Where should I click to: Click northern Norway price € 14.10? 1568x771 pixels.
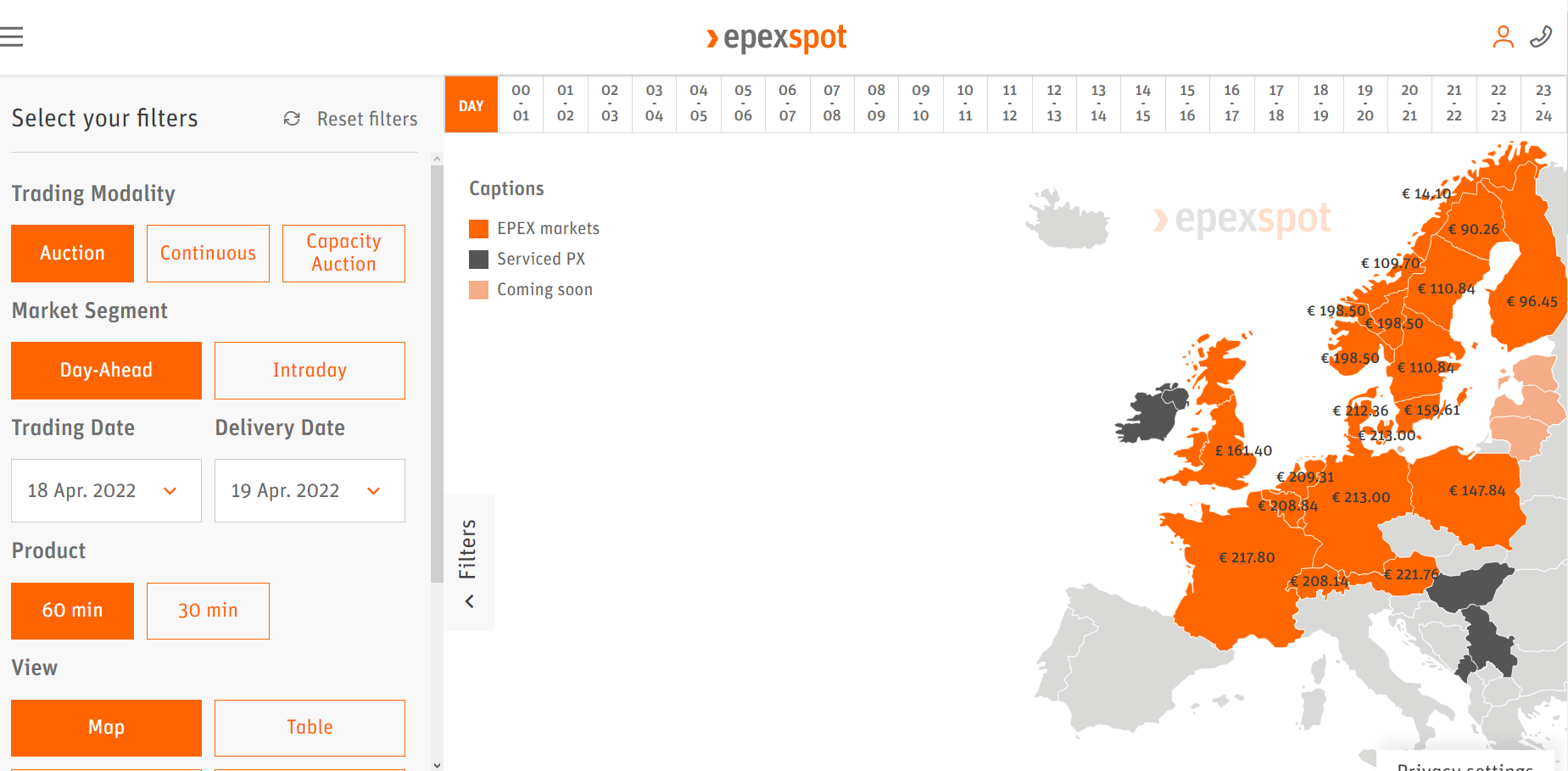click(1426, 193)
